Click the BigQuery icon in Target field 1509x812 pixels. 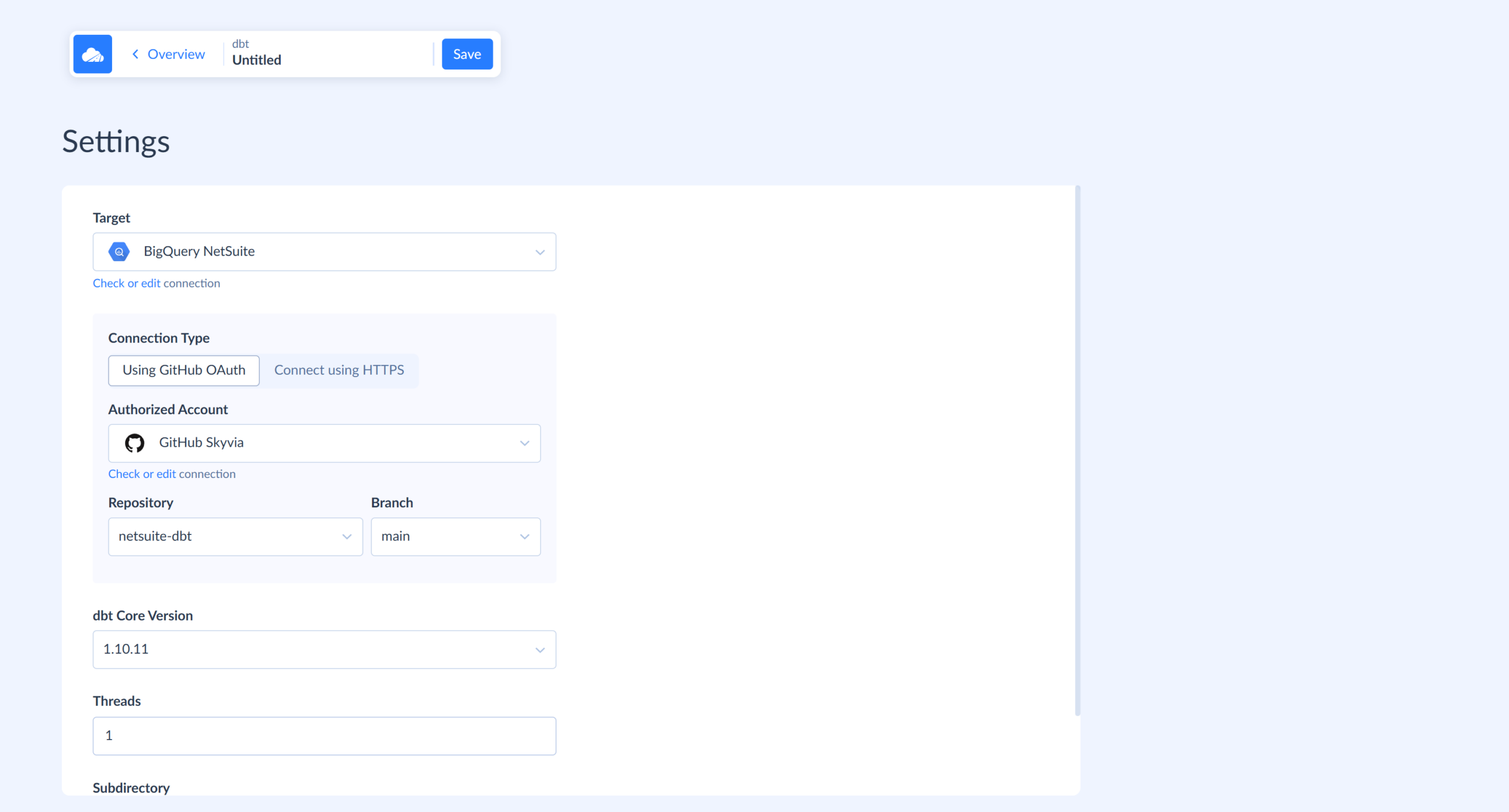[119, 252]
